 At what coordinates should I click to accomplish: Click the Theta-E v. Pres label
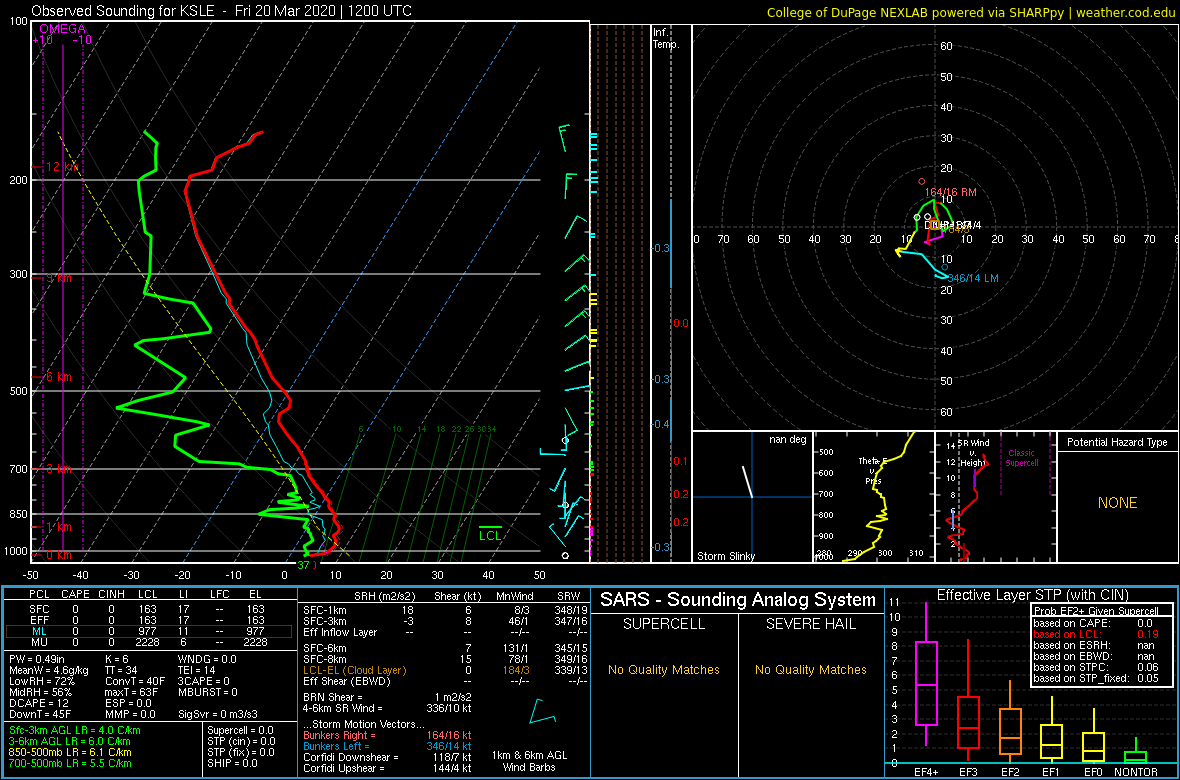tap(874, 469)
